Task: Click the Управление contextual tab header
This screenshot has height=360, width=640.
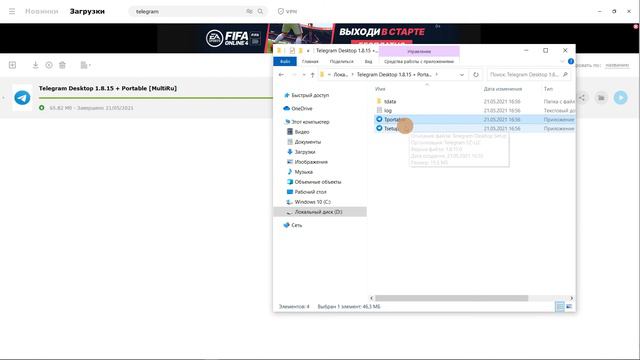Action: 419,51
